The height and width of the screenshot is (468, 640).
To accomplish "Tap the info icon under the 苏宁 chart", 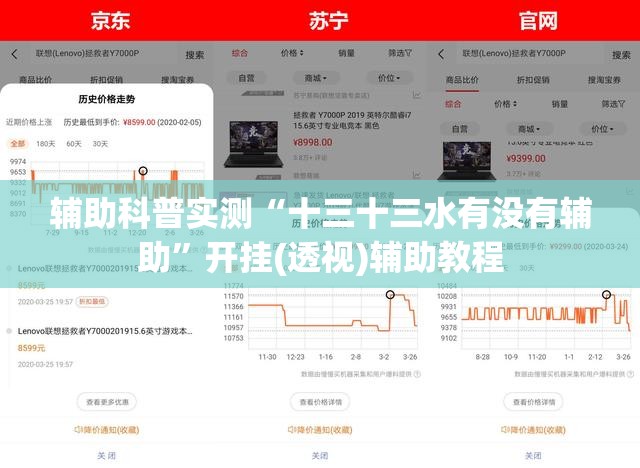I will click(417, 374).
